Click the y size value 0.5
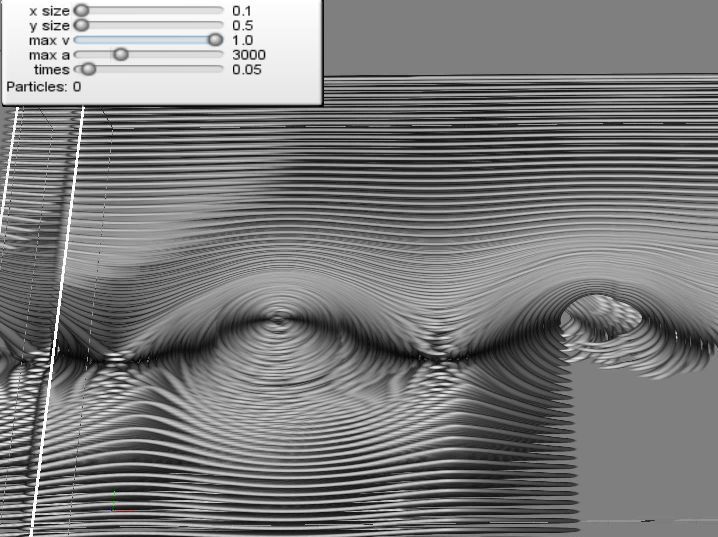This screenshot has width=718, height=537. 242,25
